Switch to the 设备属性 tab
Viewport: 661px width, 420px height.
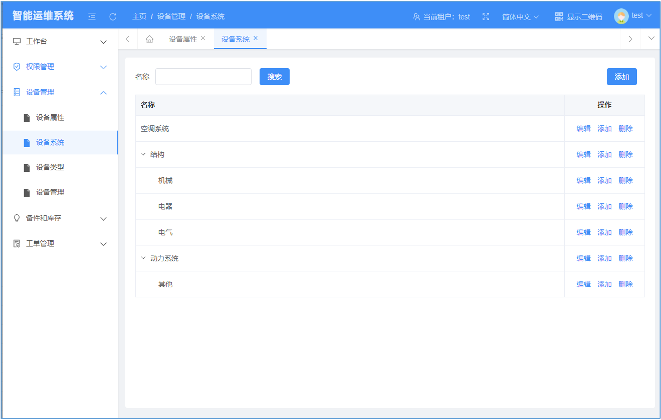click(183, 39)
